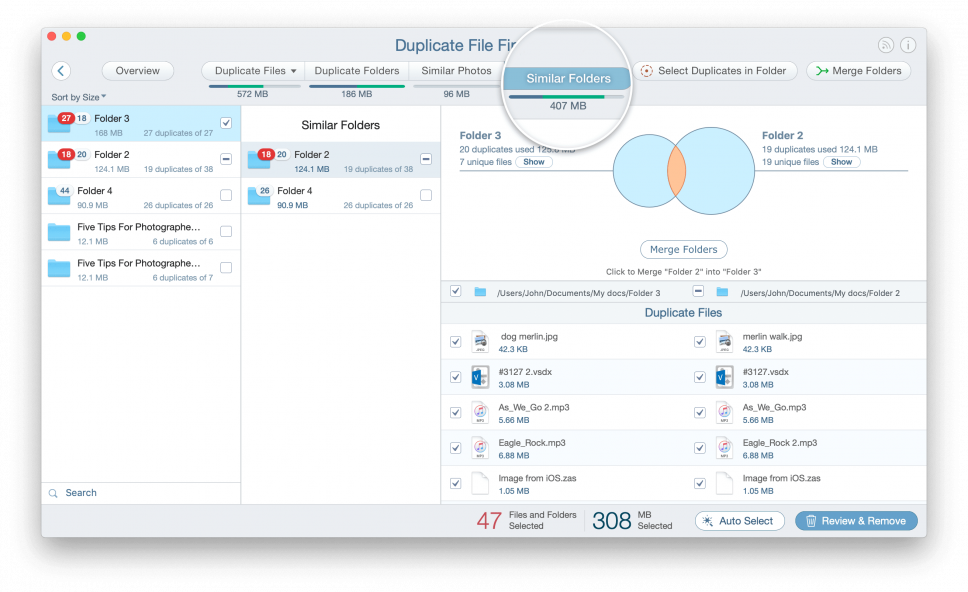Click Merge Folders toolbar button
Viewport: 968px width, 592px height.
coord(859,71)
